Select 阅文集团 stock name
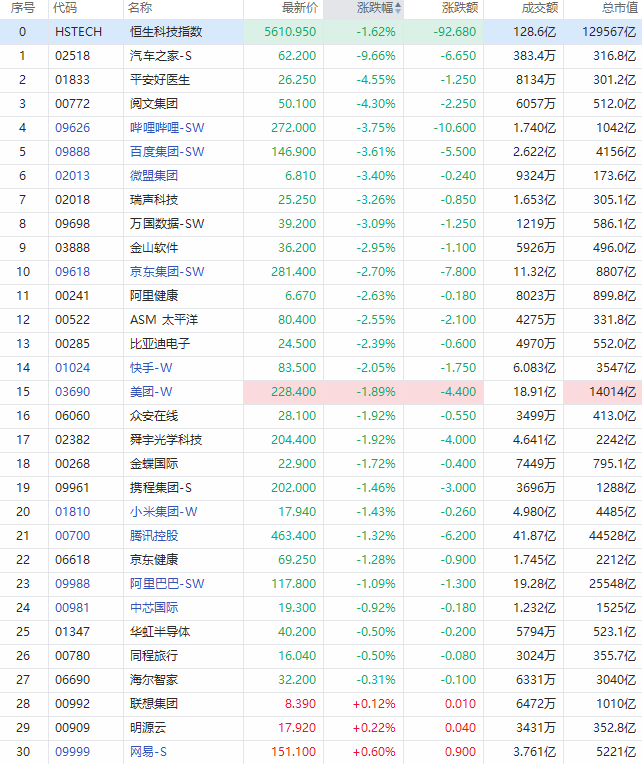The width and height of the screenshot is (642, 764). pos(154,104)
